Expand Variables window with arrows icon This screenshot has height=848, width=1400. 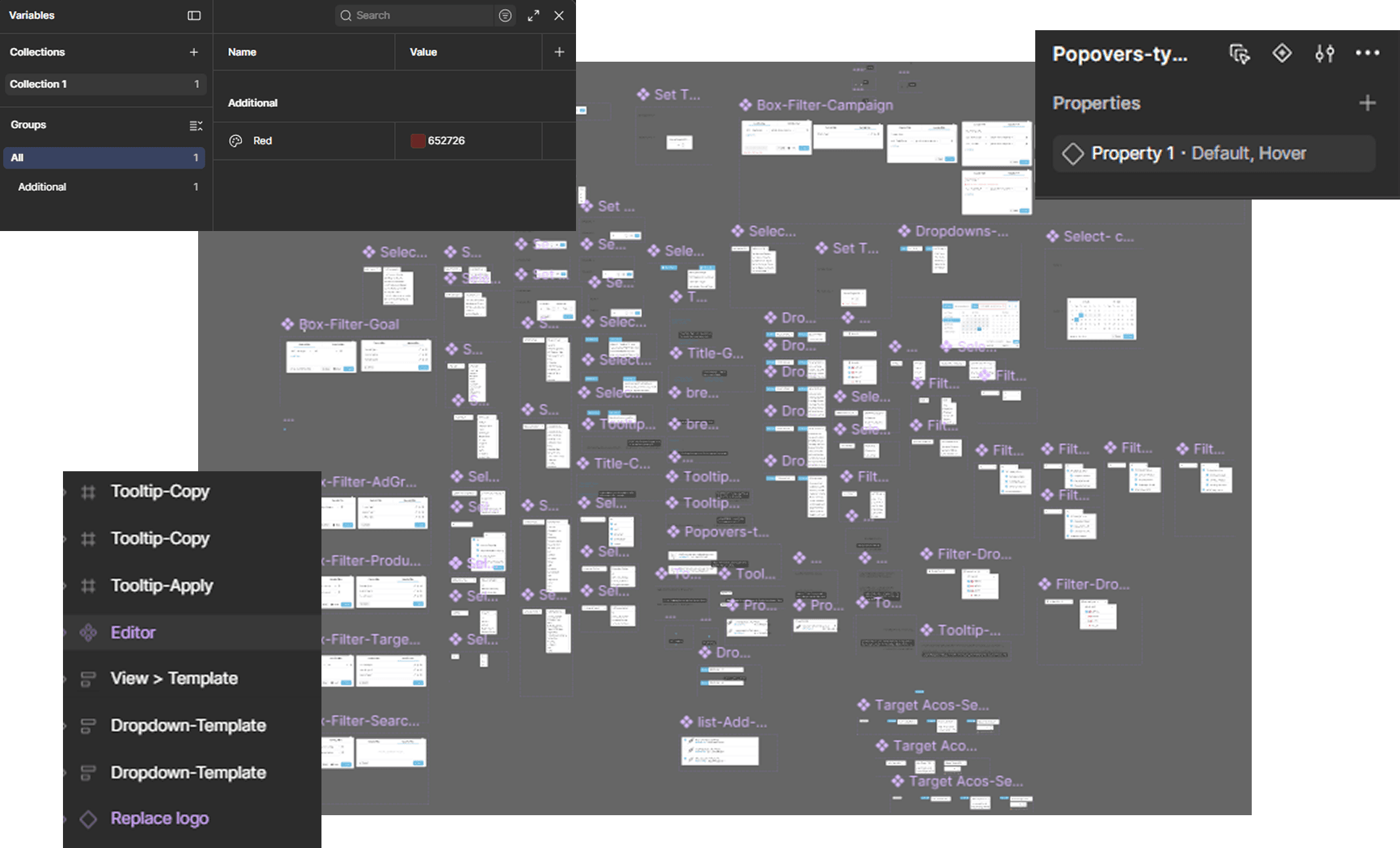point(533,15)
